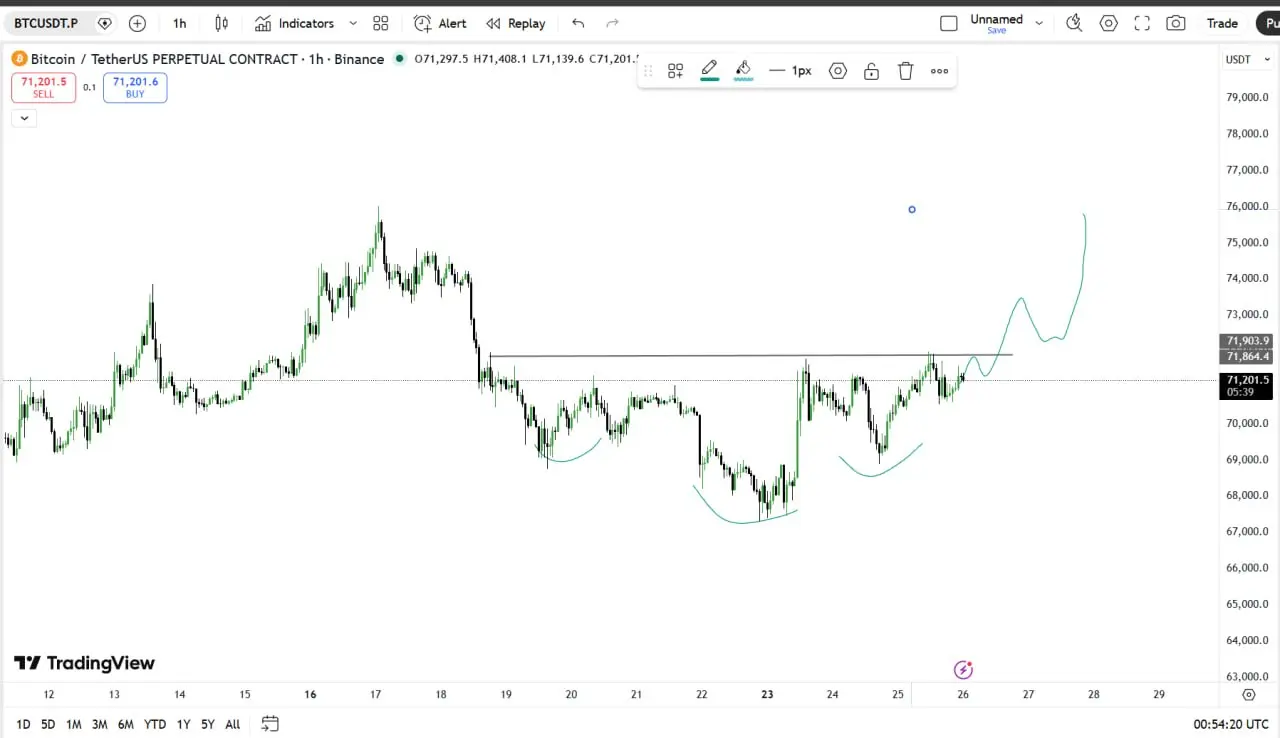Enter fullscreen mode

[1142, 23]
